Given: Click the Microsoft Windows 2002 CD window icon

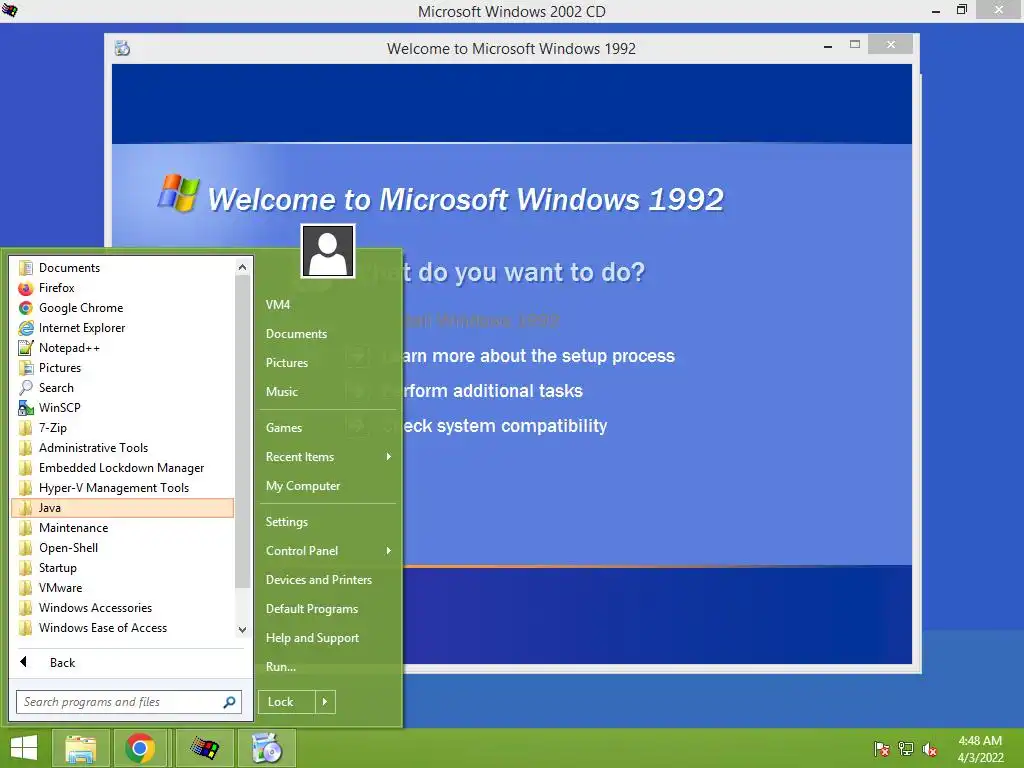Looking at the screenshot, I should [x=10, y=10].
